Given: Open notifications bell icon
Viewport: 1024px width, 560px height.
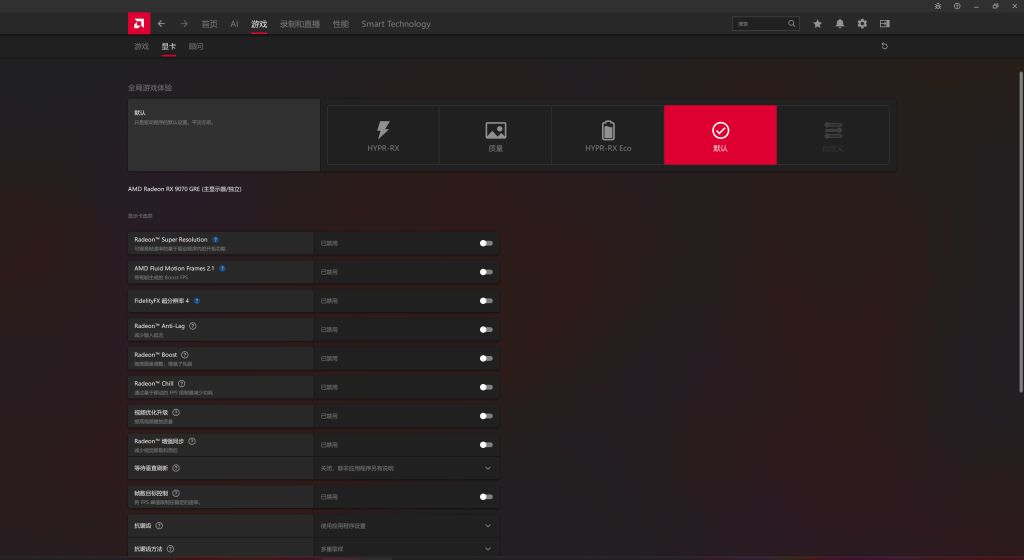Looking at the screenshot, I should coord(840,23).
